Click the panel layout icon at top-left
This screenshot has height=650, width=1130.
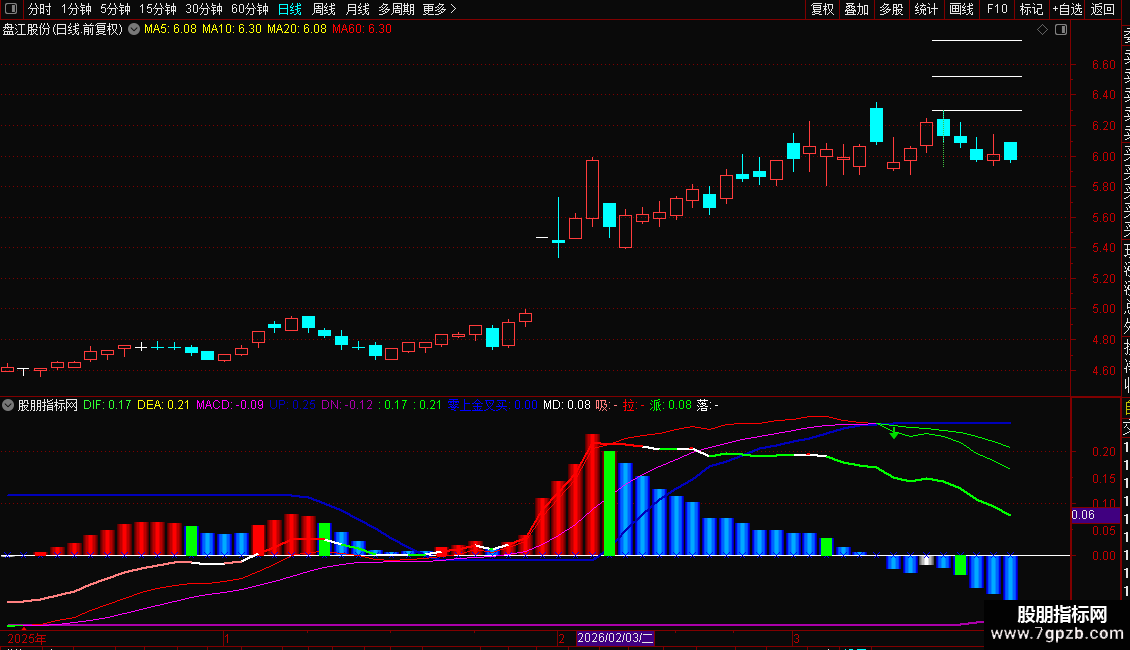click(11, 9)
